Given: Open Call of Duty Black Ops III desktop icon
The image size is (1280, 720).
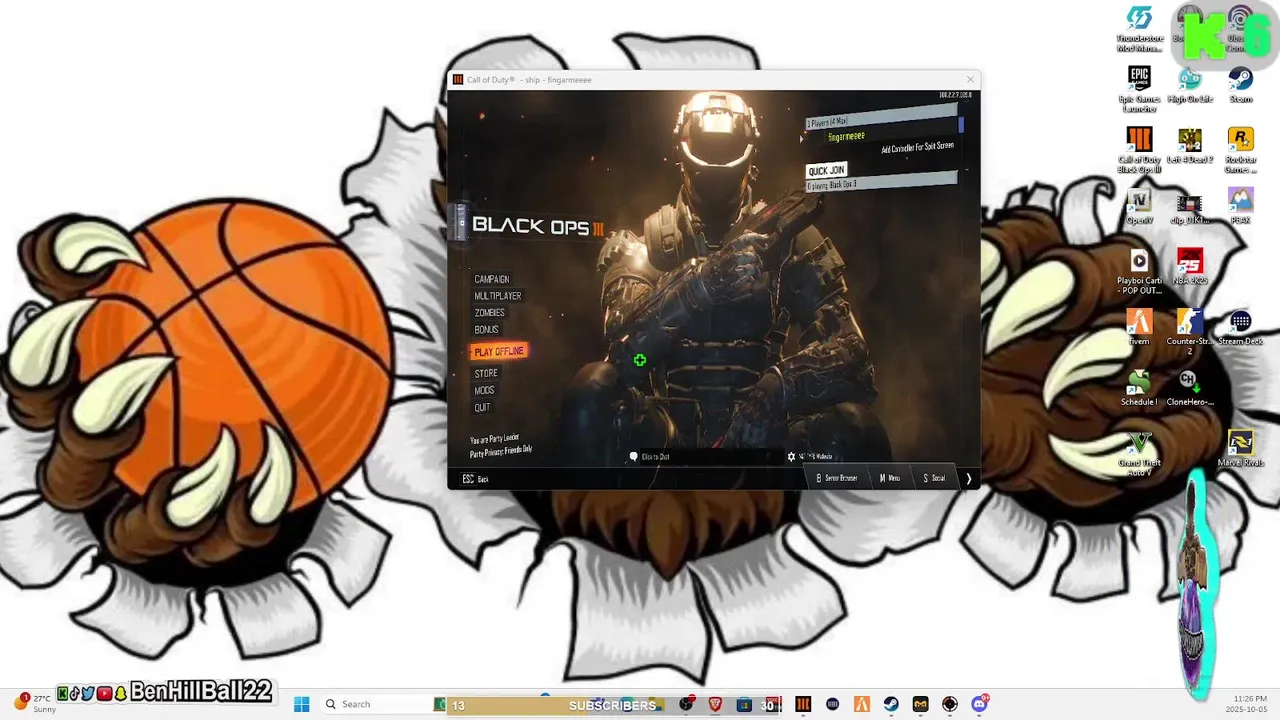Looking at the screenshot, I should (x=1139, y=150).
